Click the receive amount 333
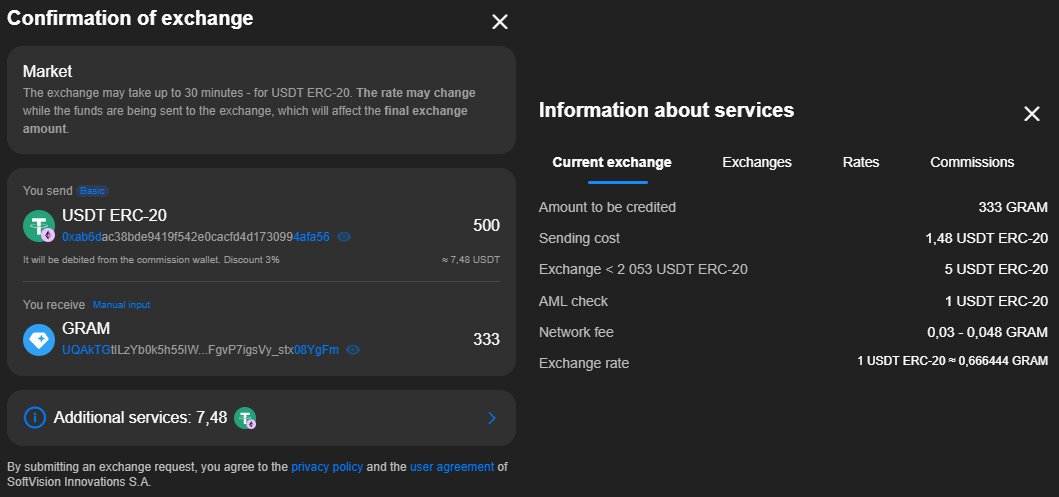1059x497 pixels. tap(486, 339)
